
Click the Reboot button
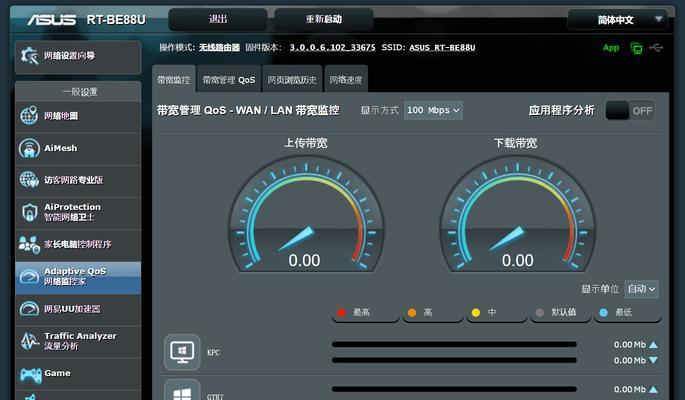point(324,19)
